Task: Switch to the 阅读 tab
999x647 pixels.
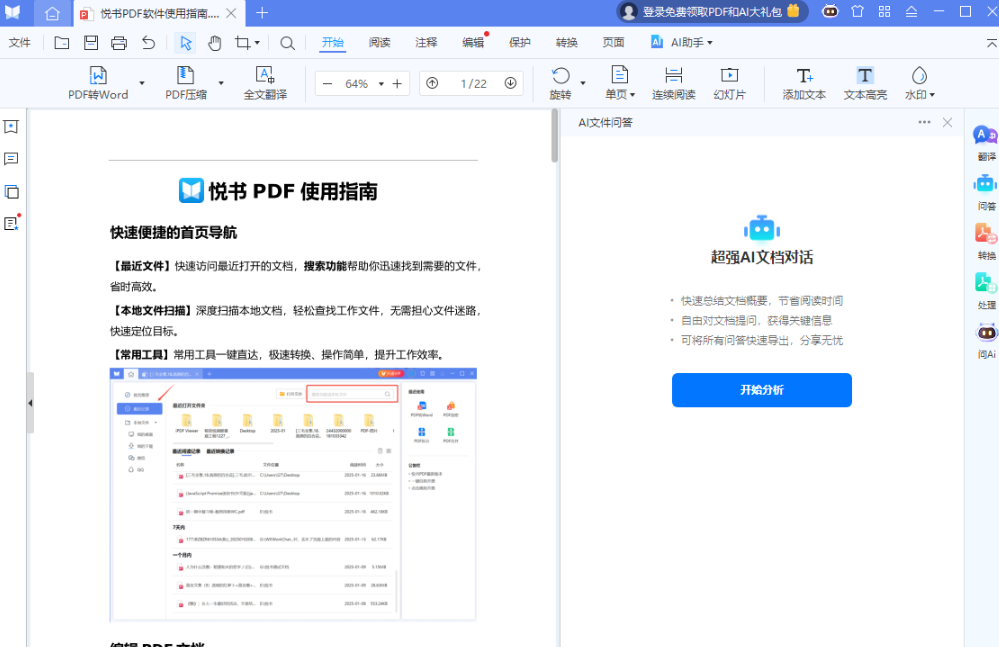Action: [380, 43]
